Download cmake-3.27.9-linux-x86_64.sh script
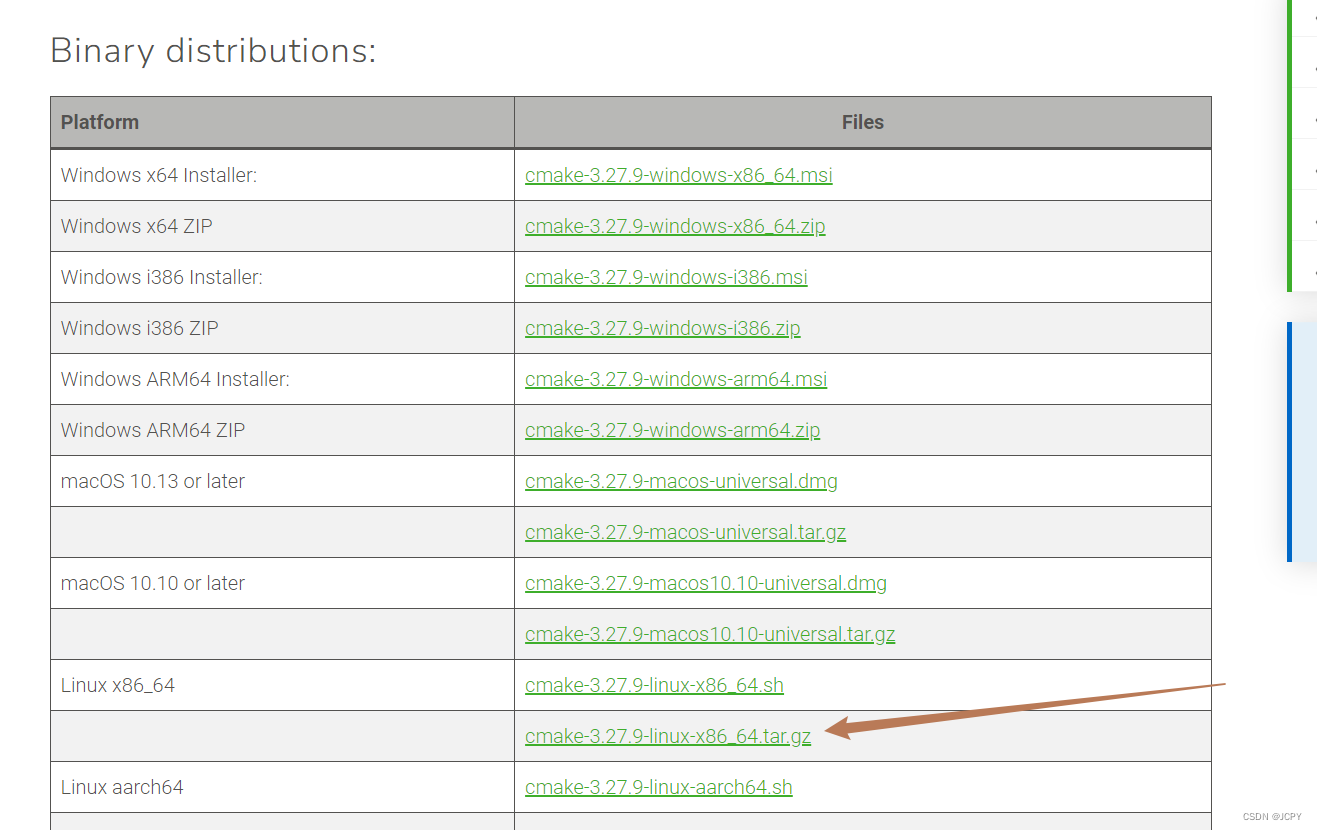The width and height of the screenshot is (1317, 830). (654, 685)
